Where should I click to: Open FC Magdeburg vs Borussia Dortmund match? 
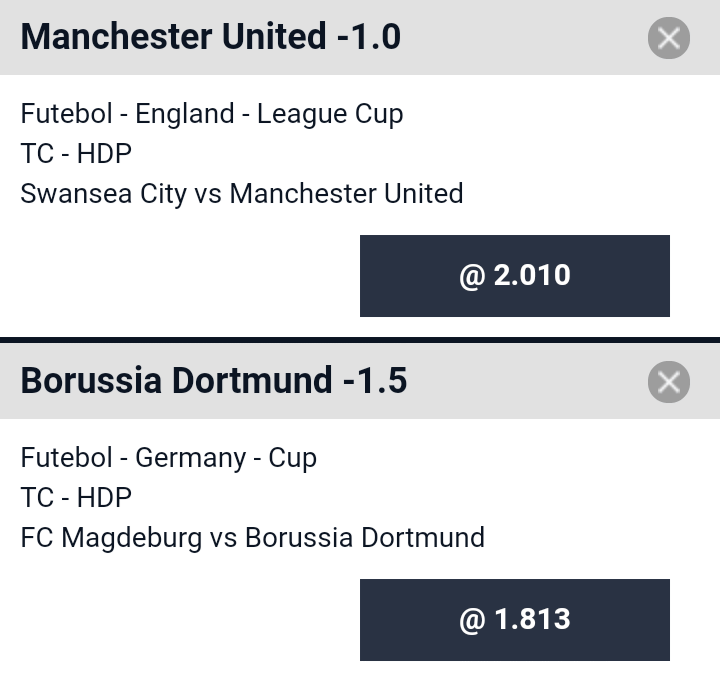[x=253, y=538]
